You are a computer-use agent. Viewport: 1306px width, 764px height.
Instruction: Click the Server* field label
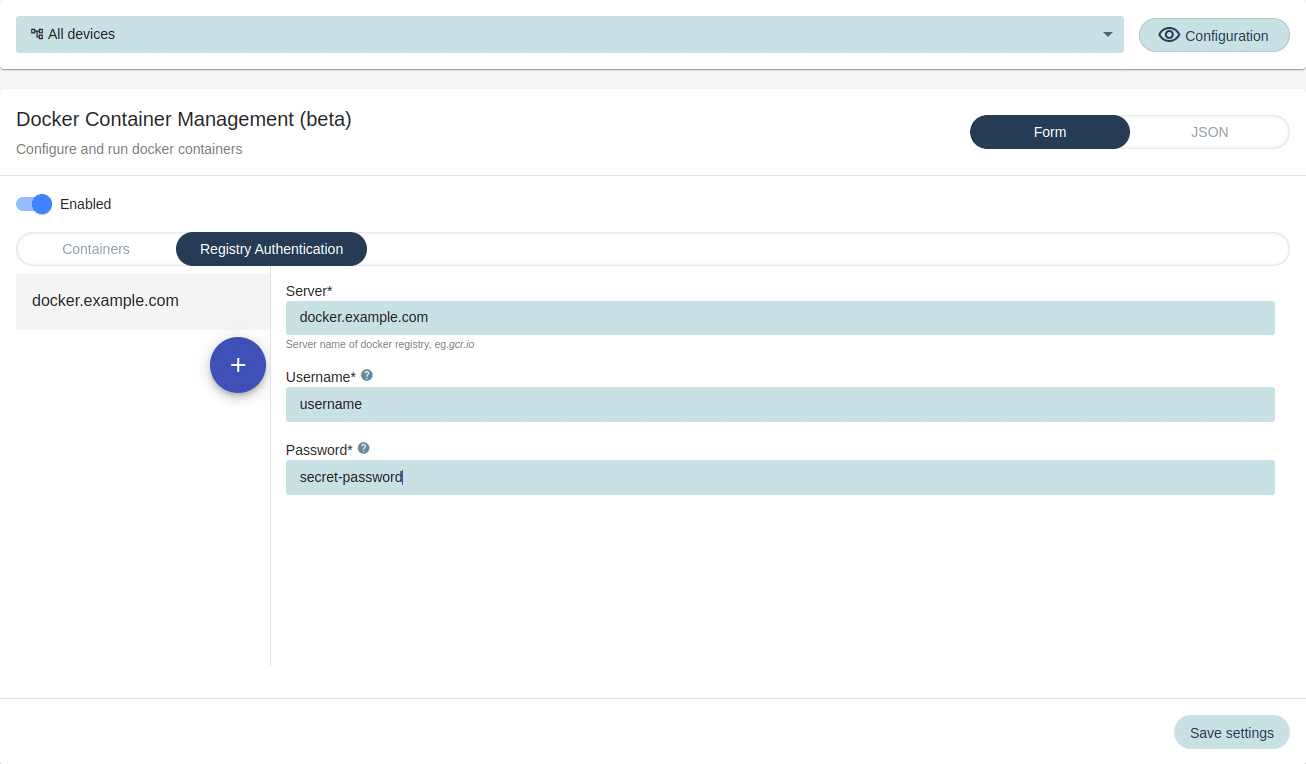coord(309,291)
